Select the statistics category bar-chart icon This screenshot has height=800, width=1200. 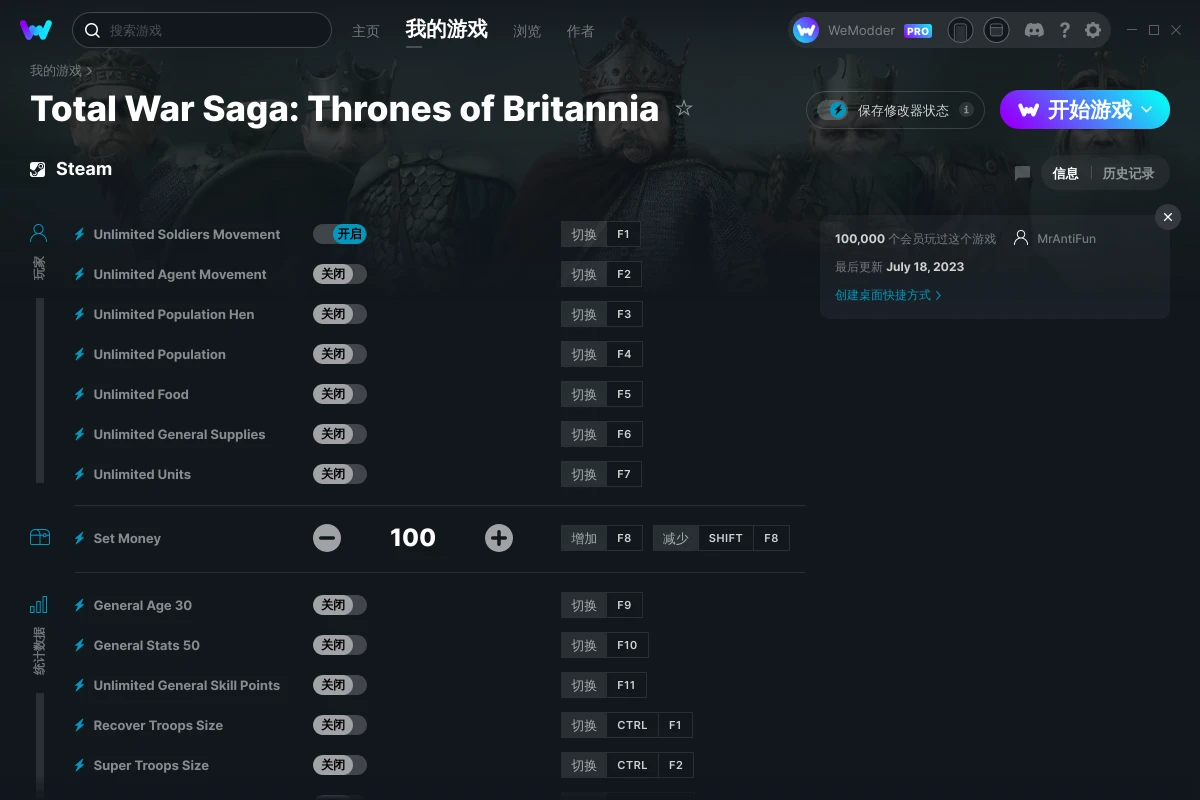39,605
